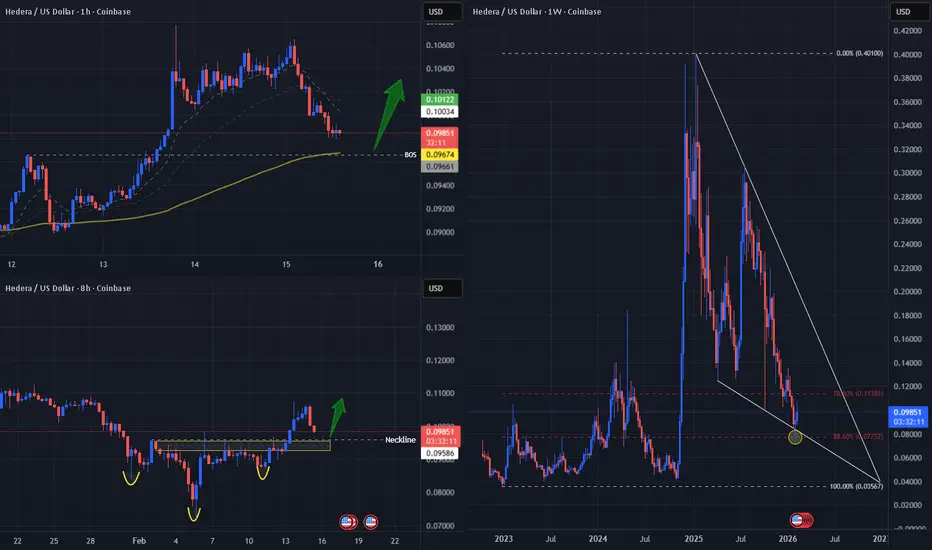Viewport: 932px width, 550px height.
Task: Click the '100.00% (0.03567)' Fibonacci level label
Action: pos(856,486)
